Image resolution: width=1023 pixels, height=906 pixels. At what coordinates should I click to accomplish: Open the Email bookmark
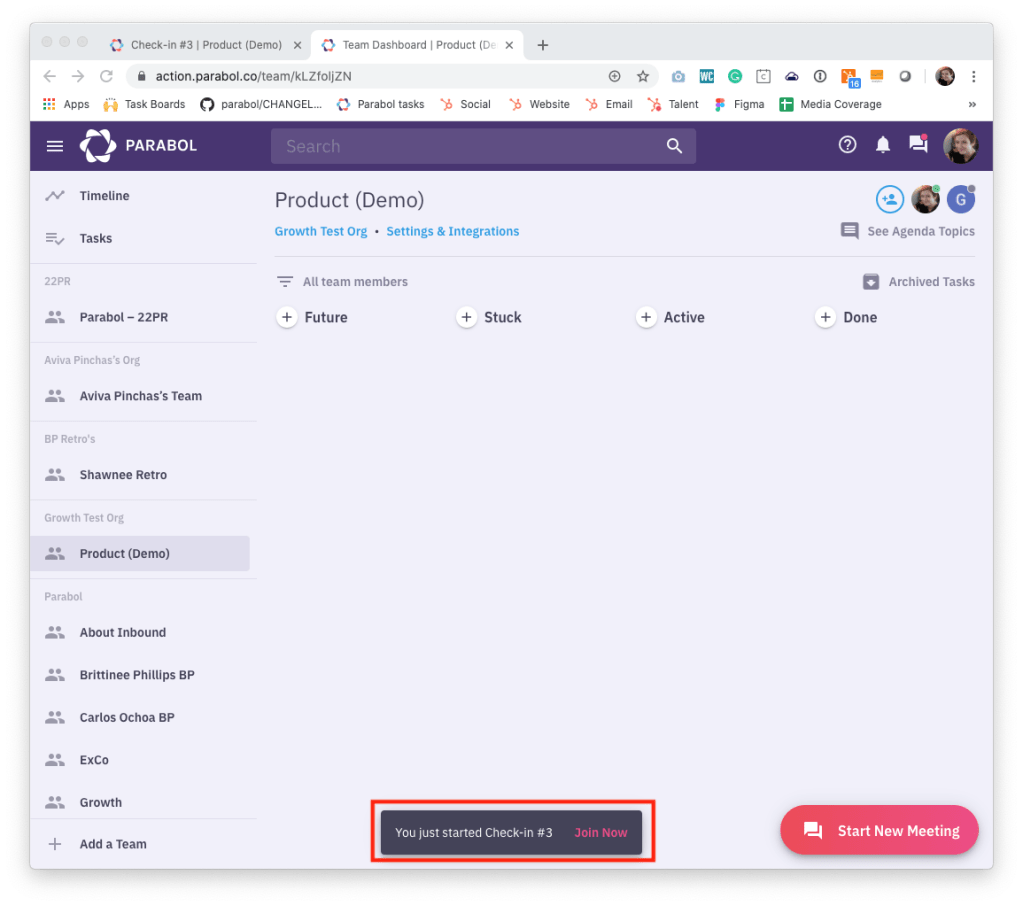tap(609, 104)
